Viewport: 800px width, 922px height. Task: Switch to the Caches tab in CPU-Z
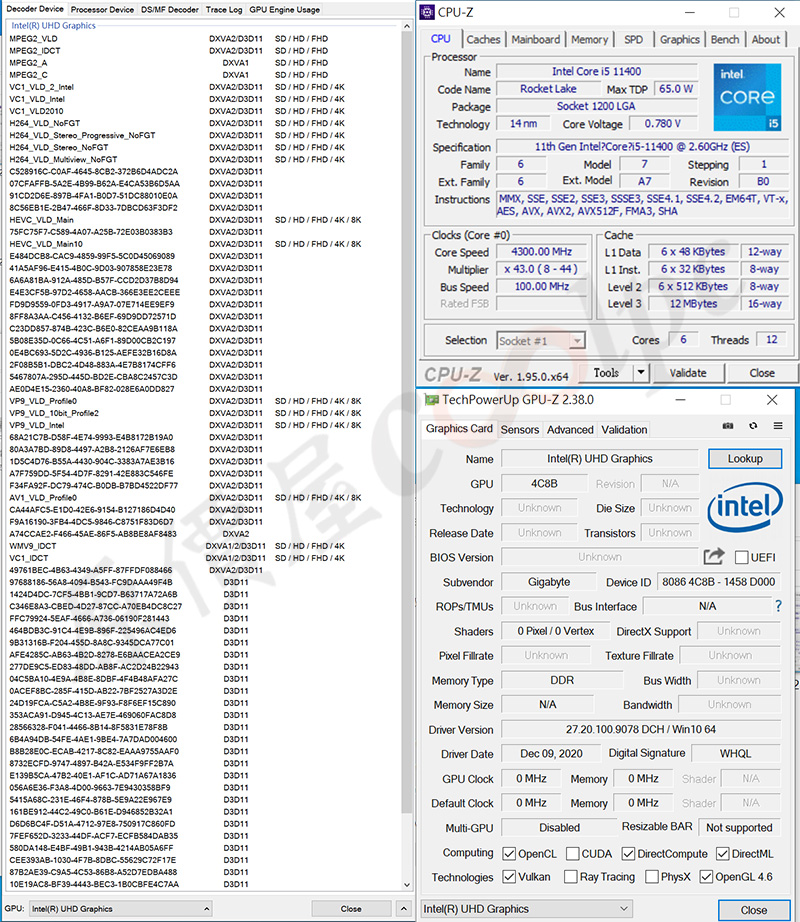(483, 39)
